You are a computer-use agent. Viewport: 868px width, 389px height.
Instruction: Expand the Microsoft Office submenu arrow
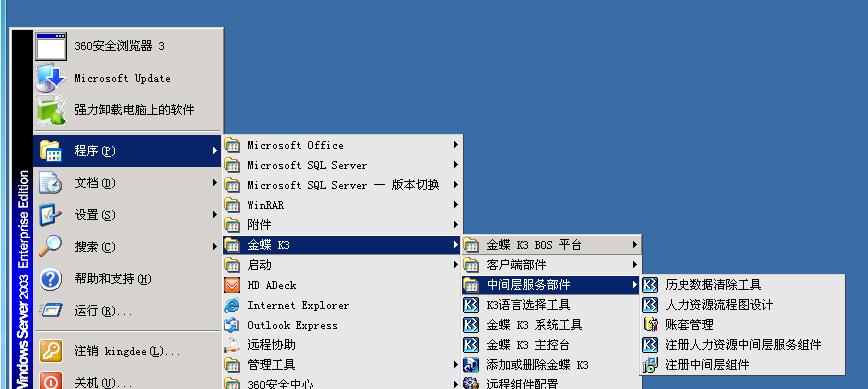[x=455, y=145]
